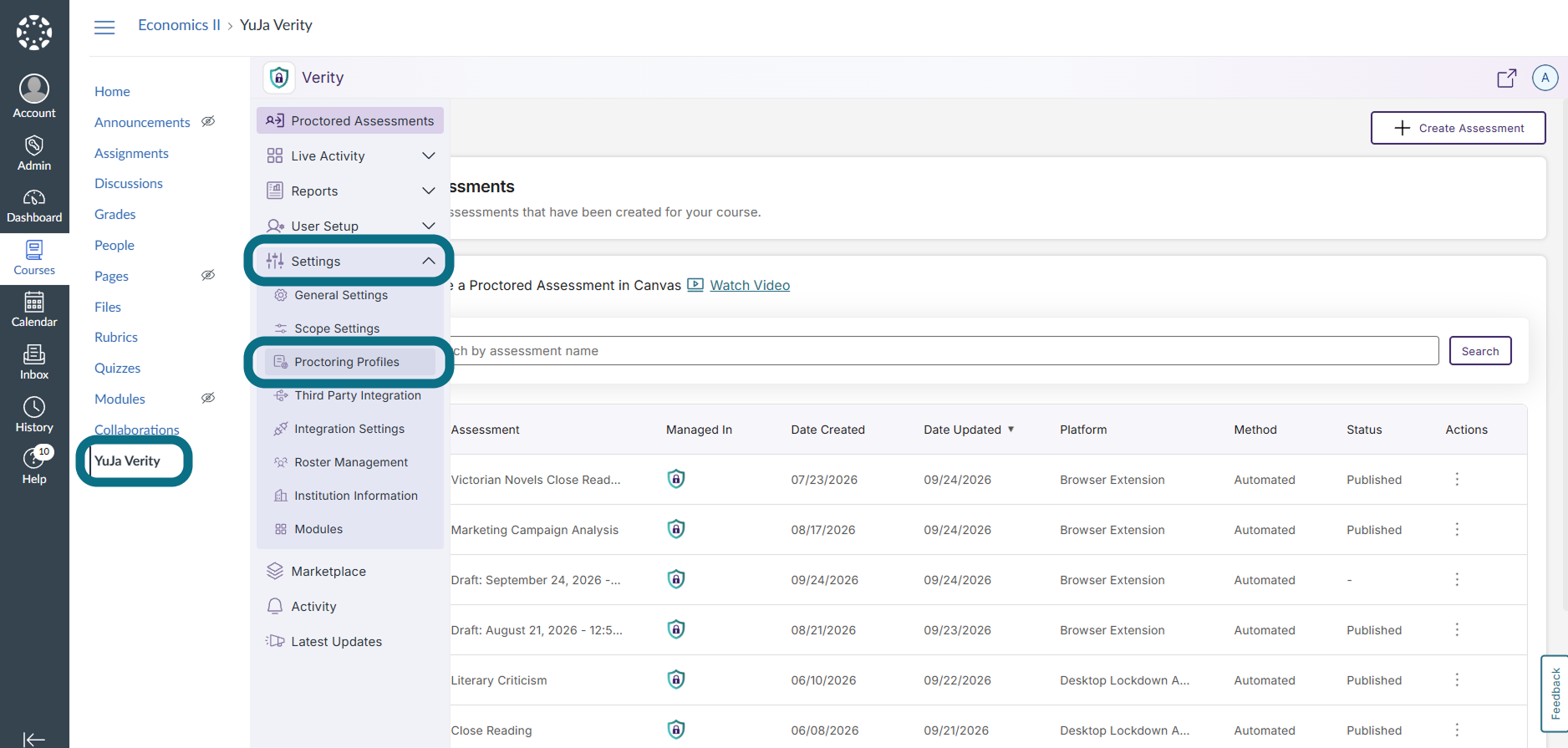1568x748 pixels.
Task: Open actions menu for Close Reading row
Action: tap(1457, 730)
